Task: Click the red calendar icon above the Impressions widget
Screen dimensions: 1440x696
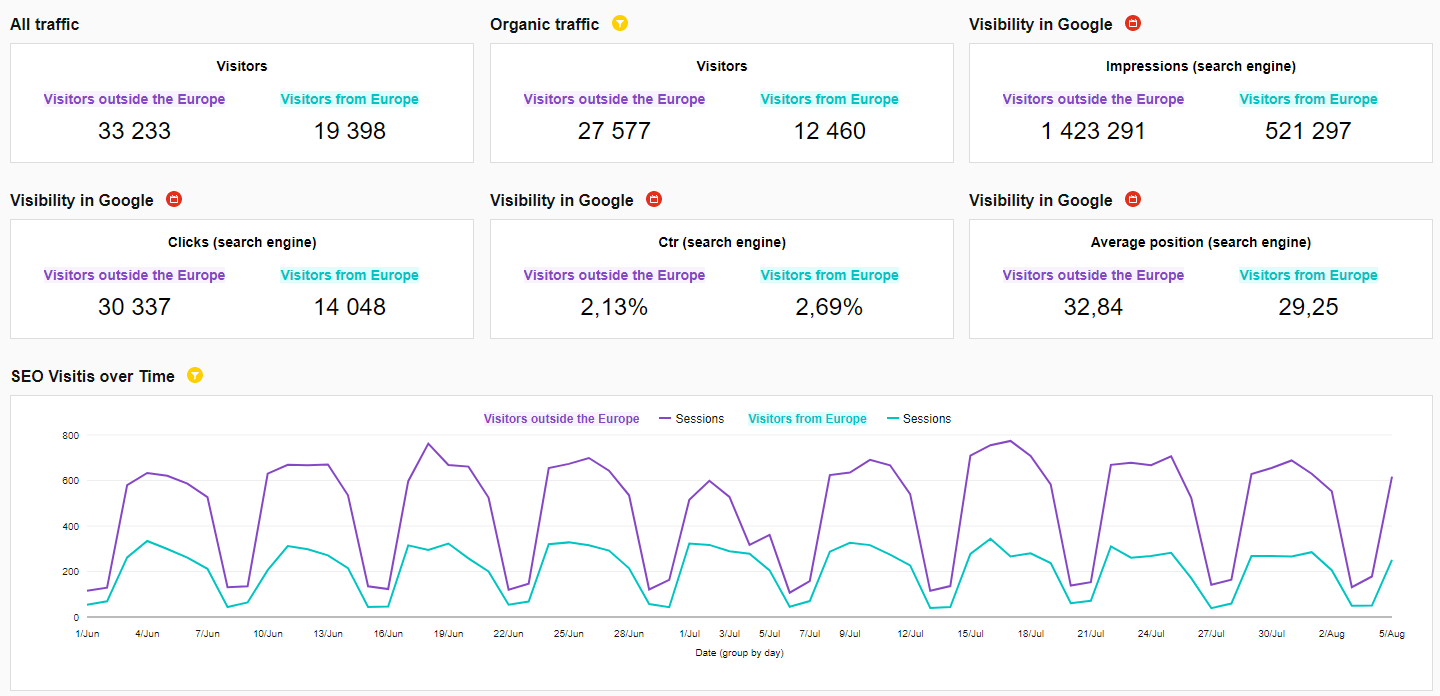Action: tap(1133, 24)
